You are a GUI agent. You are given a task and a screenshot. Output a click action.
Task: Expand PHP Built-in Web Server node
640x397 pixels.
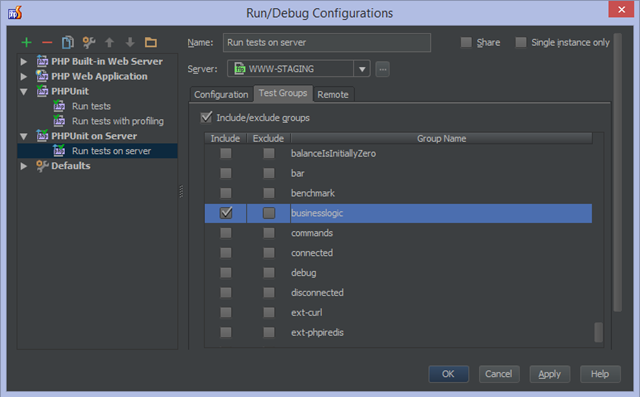click(x=24, y=62)
